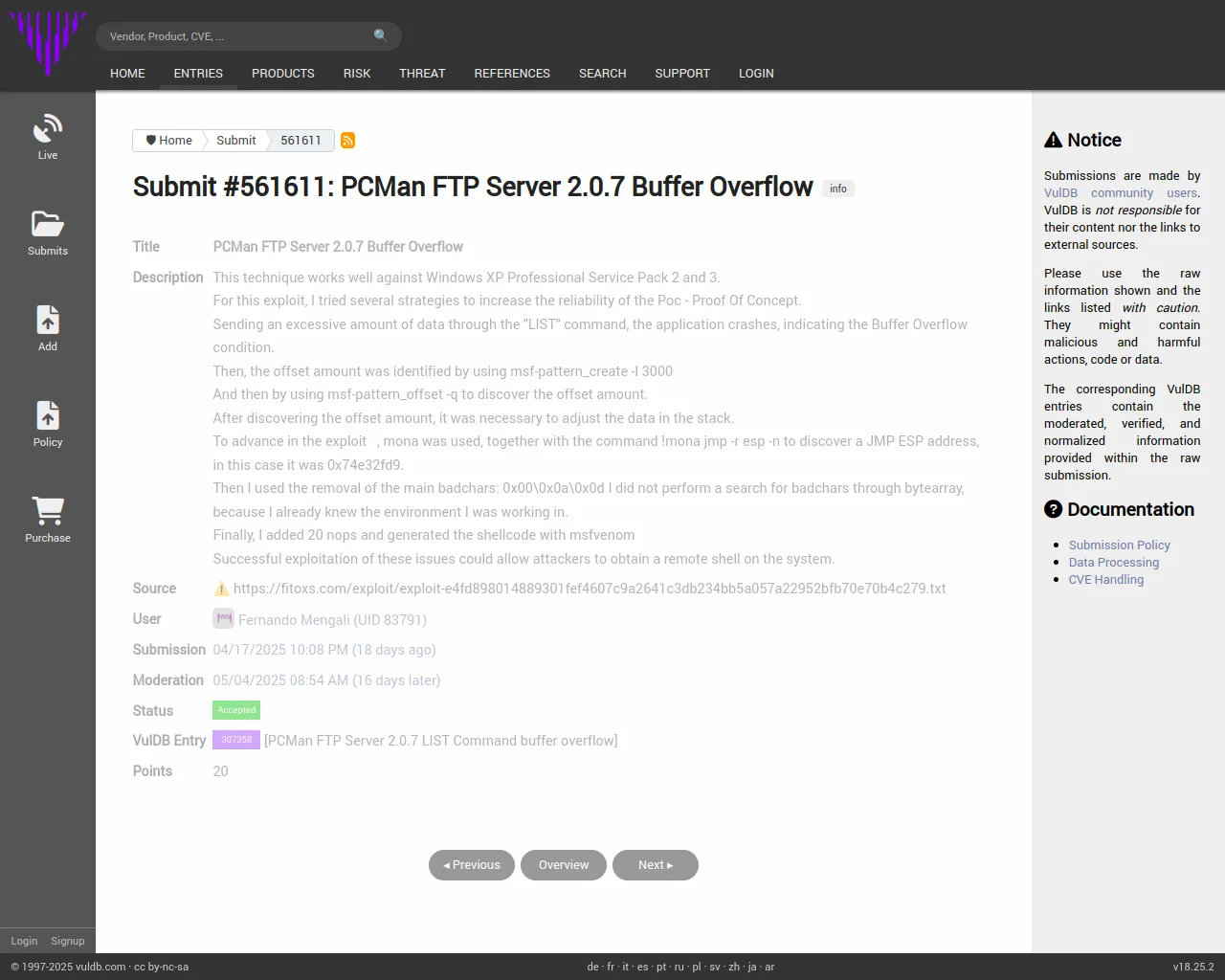The image size is (1225, 980).
Task: Open Fernando Mengali user profile link
Action: 332,620
